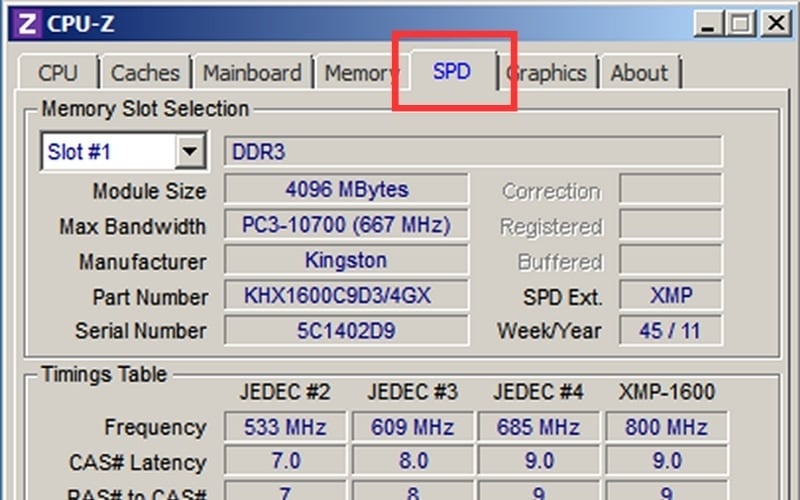Select the 800 MHz frequency cell

[x=666, y=427]
